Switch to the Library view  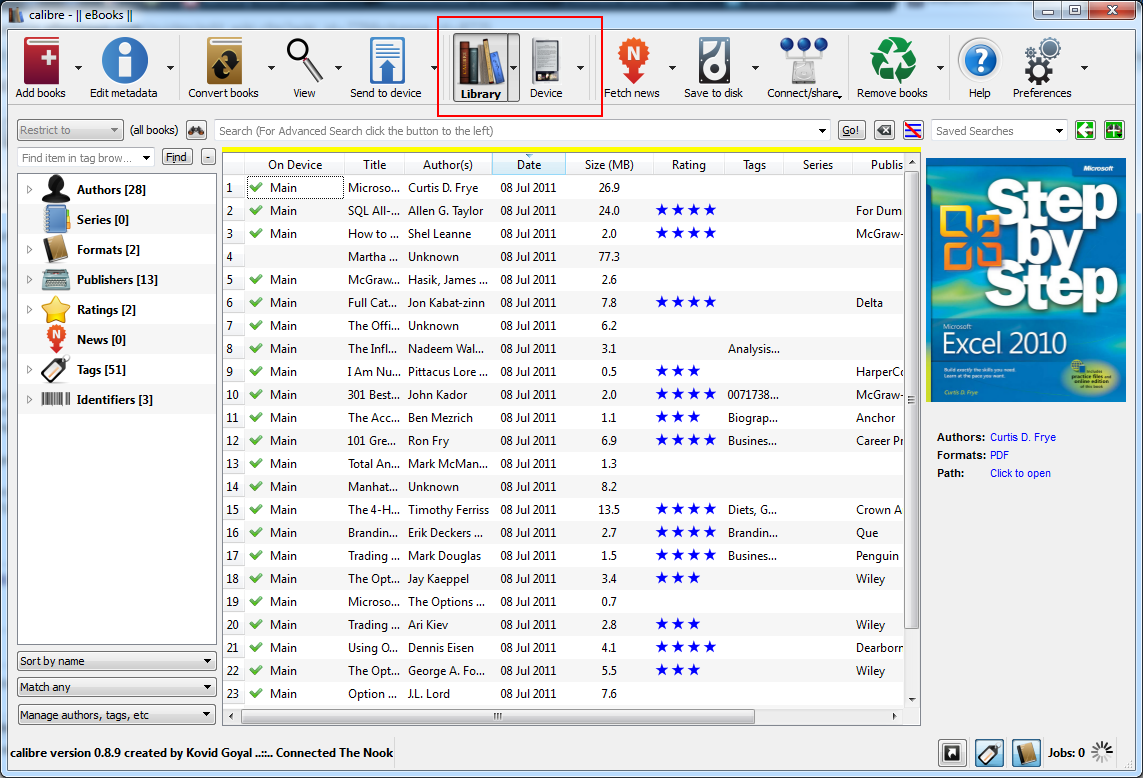point(480,67)
